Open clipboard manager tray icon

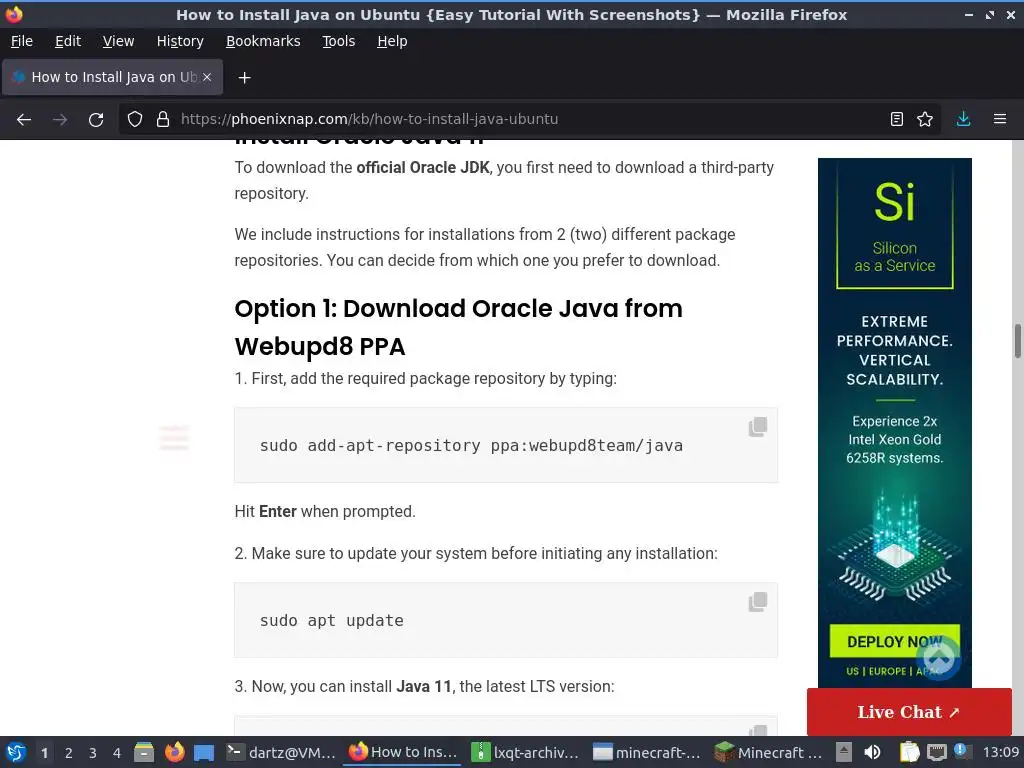tap(909, 752)
